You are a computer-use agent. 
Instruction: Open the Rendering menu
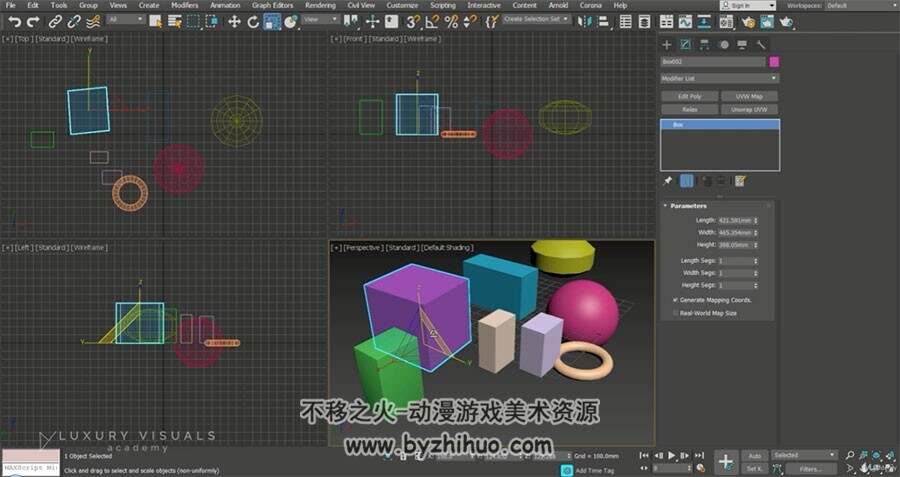click(x=320, y=5)
